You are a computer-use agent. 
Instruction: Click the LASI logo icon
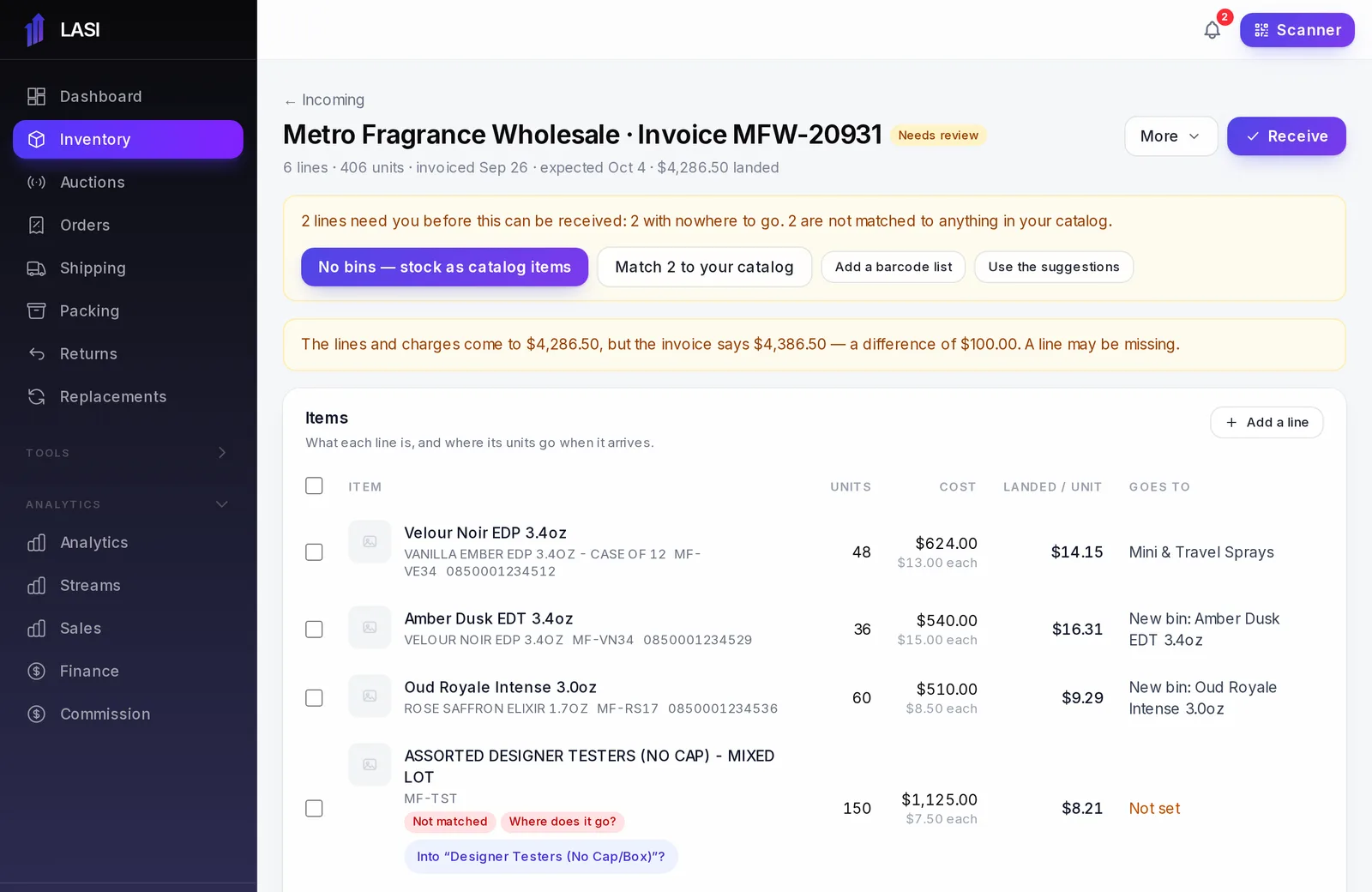pos(35,30)
